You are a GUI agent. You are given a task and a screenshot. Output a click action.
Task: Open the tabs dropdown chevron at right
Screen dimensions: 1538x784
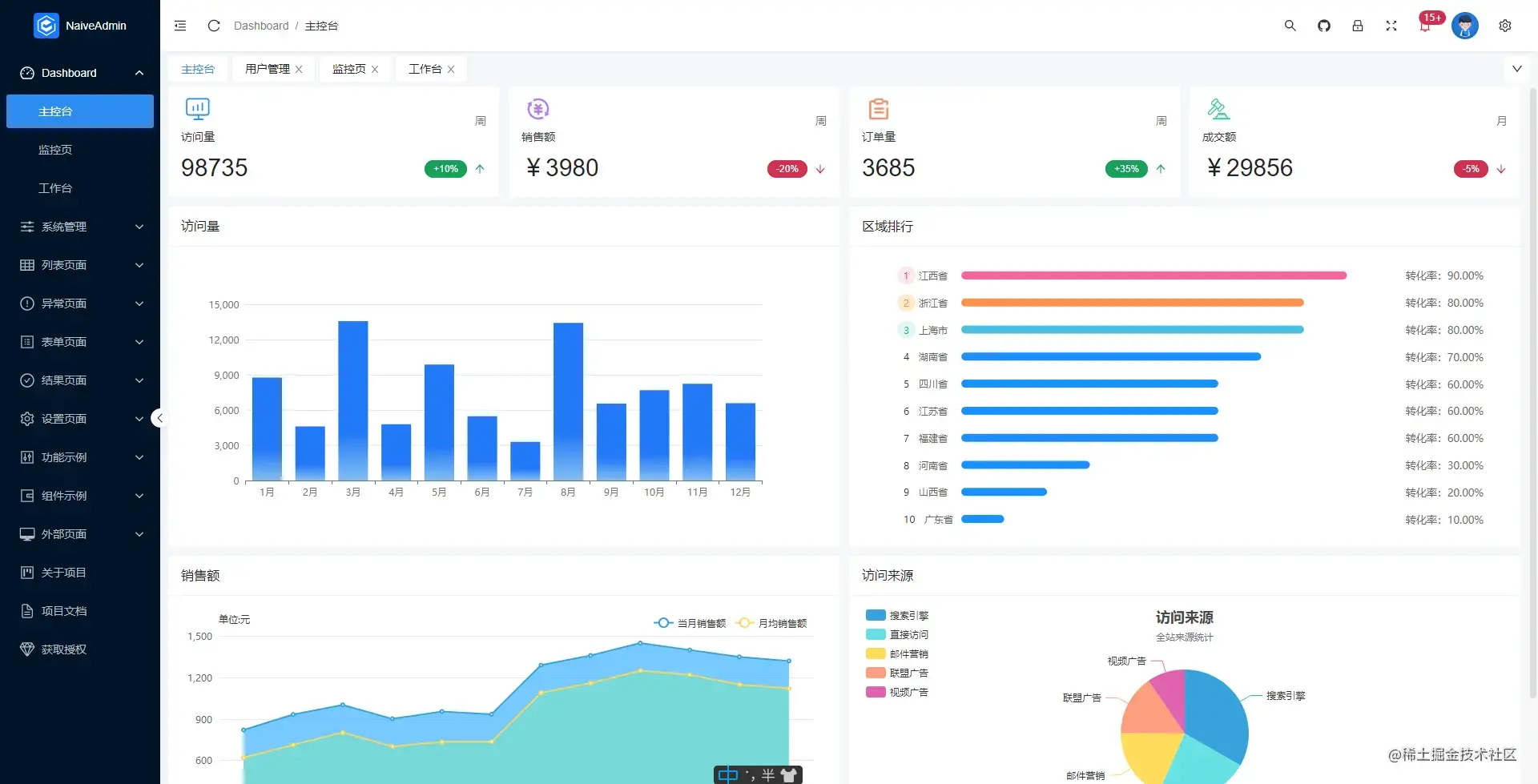click(x=1516, y=69)
